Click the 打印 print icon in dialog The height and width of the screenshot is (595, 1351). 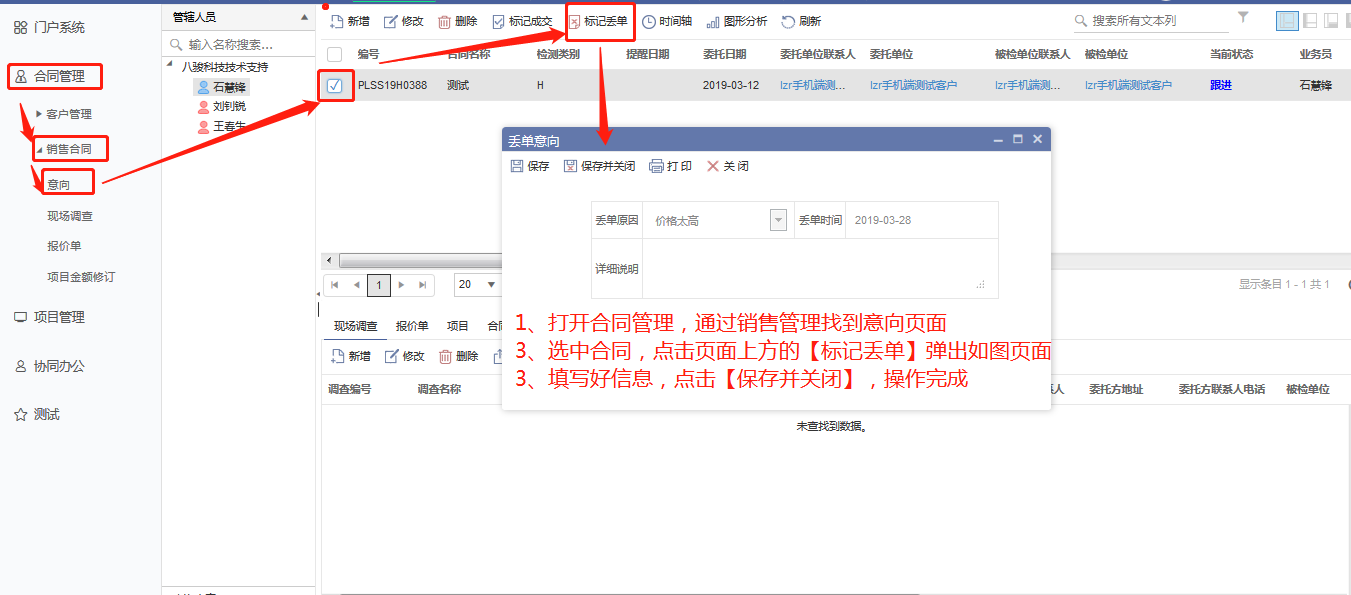(x=657, y=166)
